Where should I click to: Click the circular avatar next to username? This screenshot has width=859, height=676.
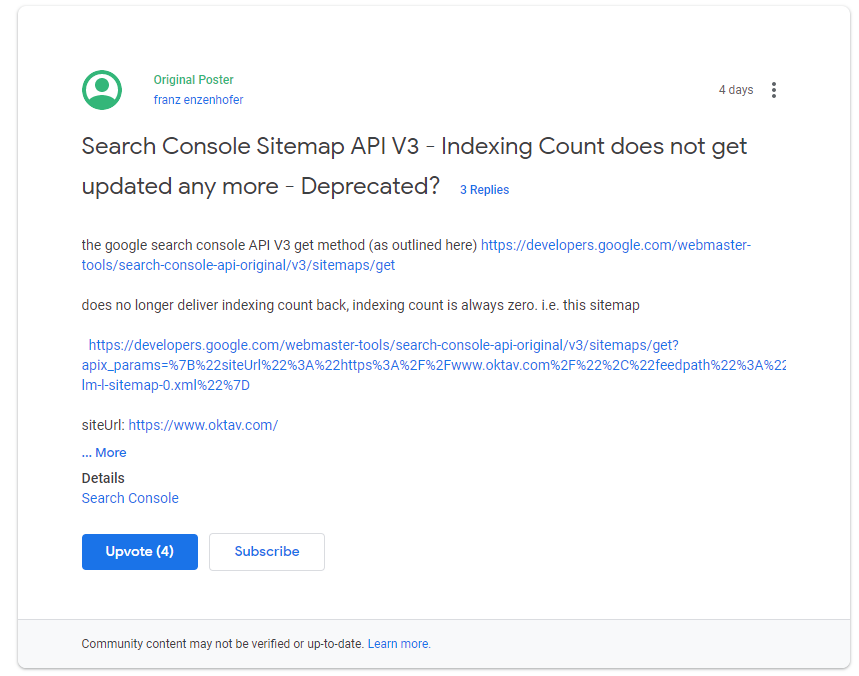tap(100, 89)
